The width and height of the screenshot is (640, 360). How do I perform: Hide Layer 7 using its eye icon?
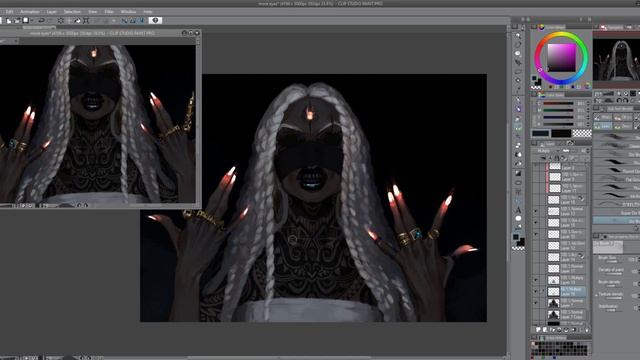click(536, 302)
